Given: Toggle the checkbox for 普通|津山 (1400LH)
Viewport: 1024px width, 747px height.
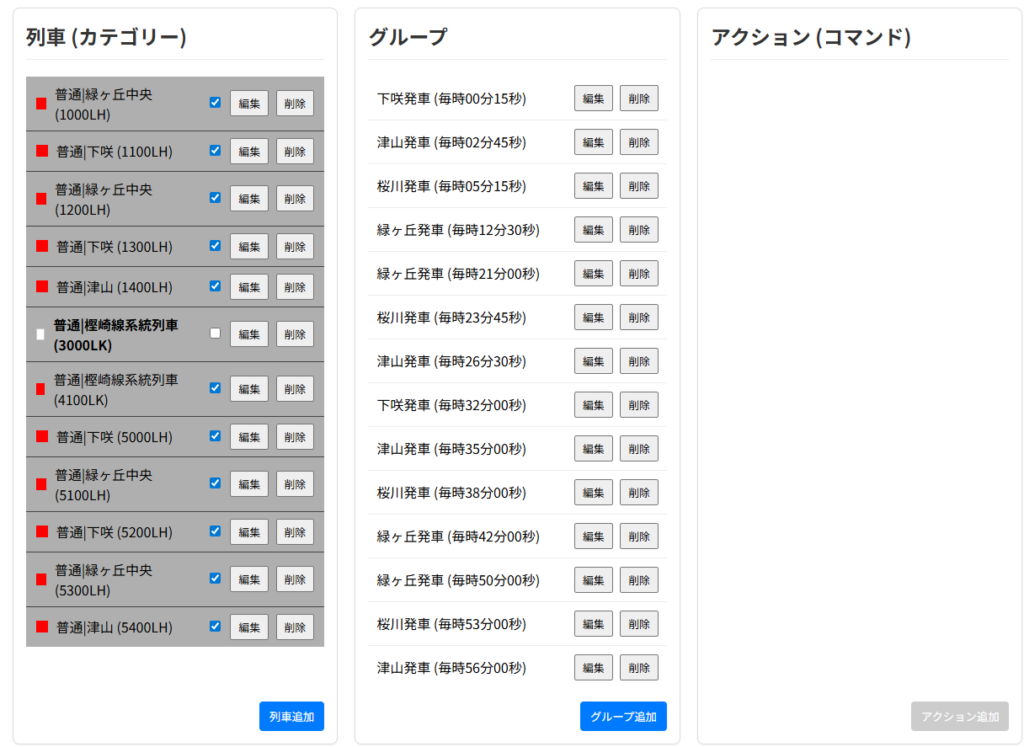Looking at the screenshot, I should (215, 286).
